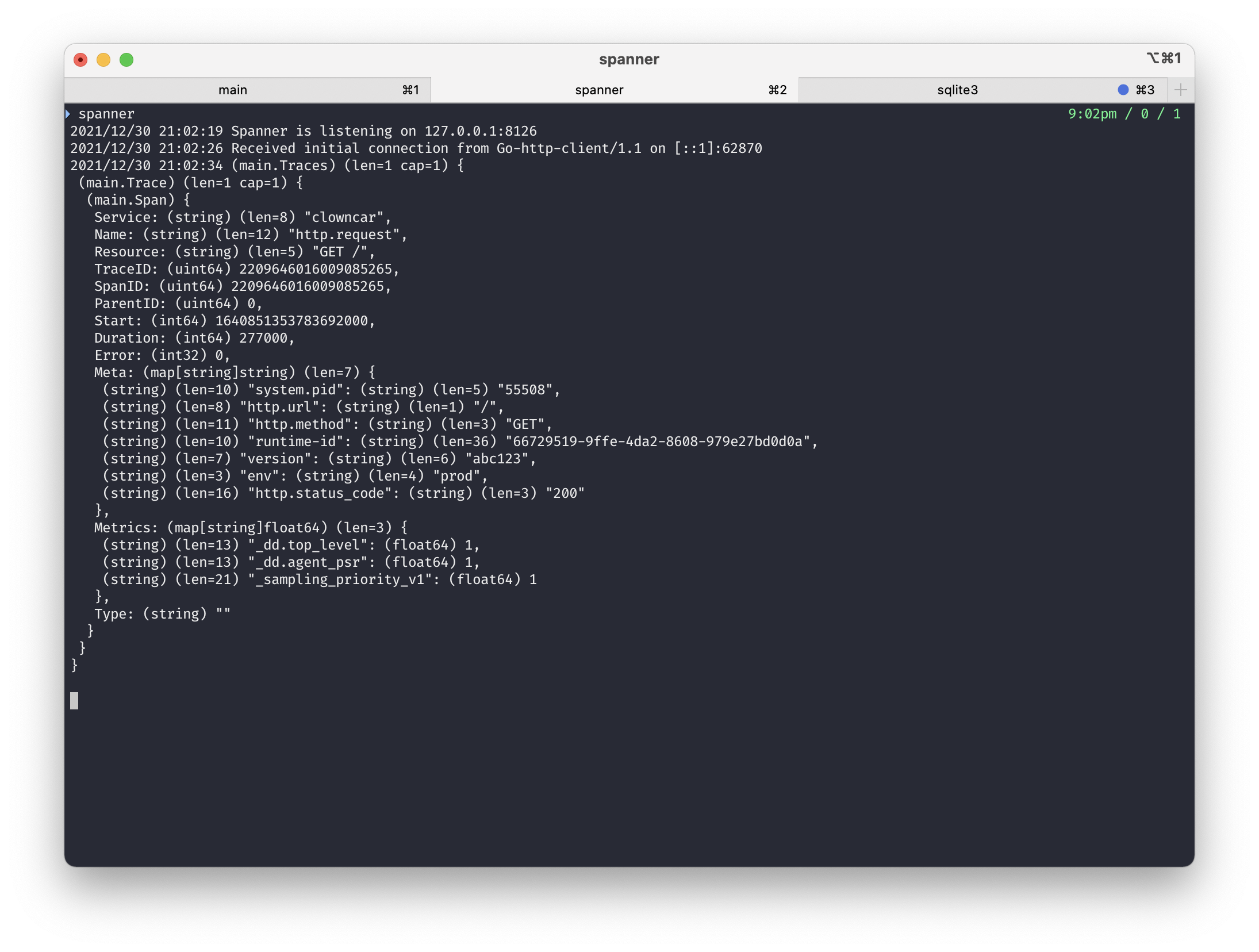The height and width of the screenshot is (952, 1259).
Task: Click the "clowncar" service name
Action: click(343, 217)
